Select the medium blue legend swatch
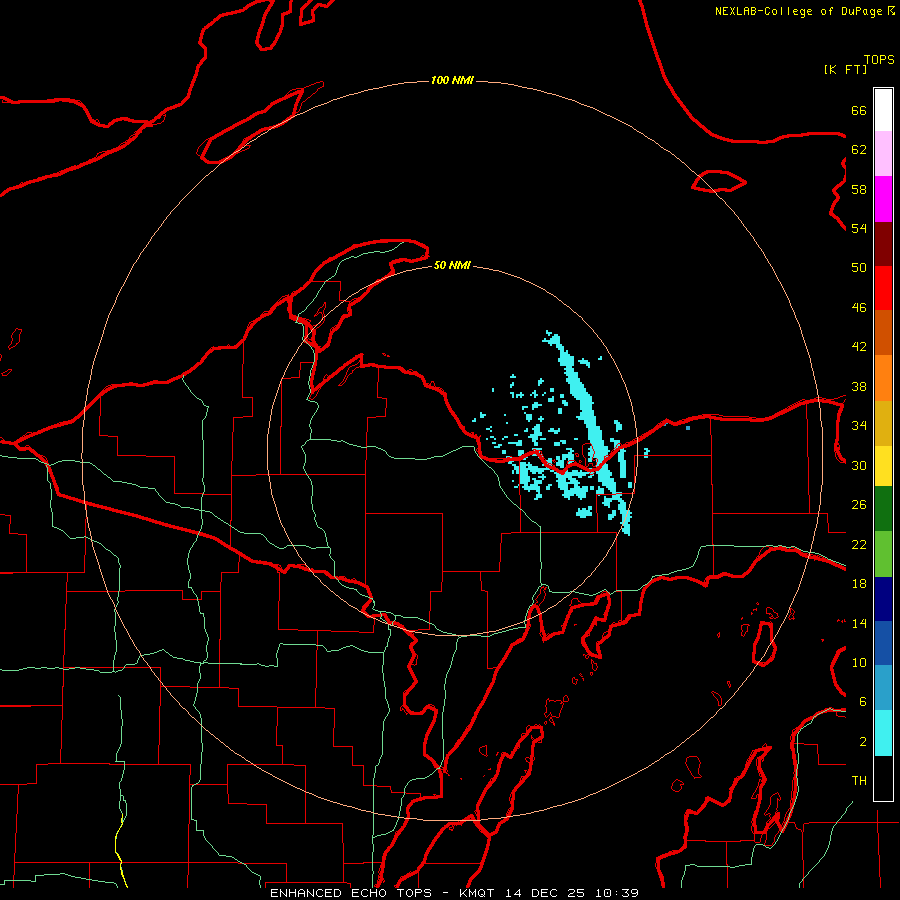This screenshot has height=900, width=900. tap(883, 643)
